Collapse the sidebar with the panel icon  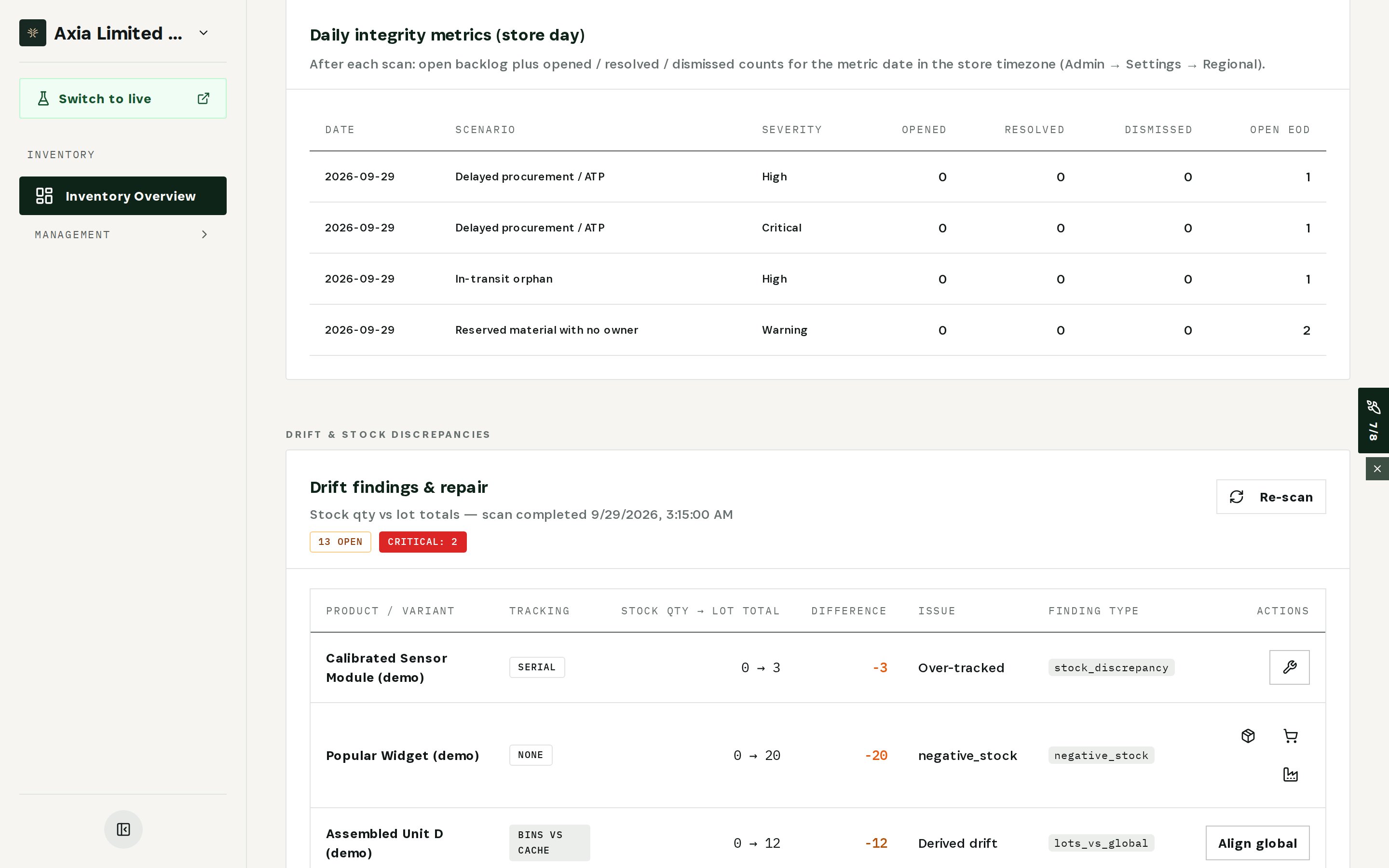click(x=123, y=829)
